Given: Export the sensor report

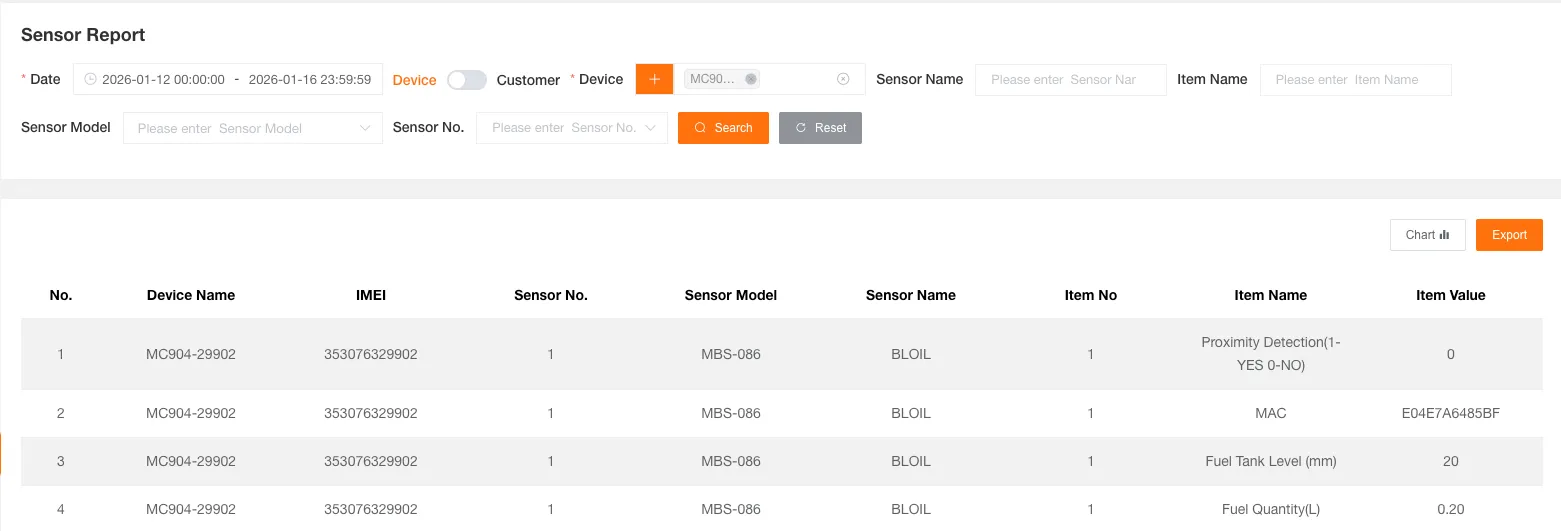Looking at the screenshot, I should (1509, 235).
